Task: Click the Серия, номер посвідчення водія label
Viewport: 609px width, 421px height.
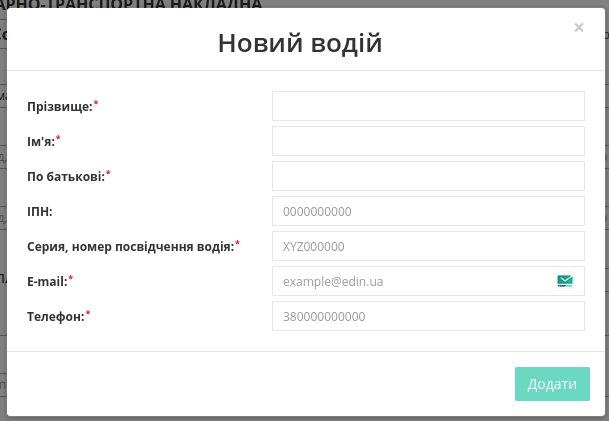Action: pos(131,247)
